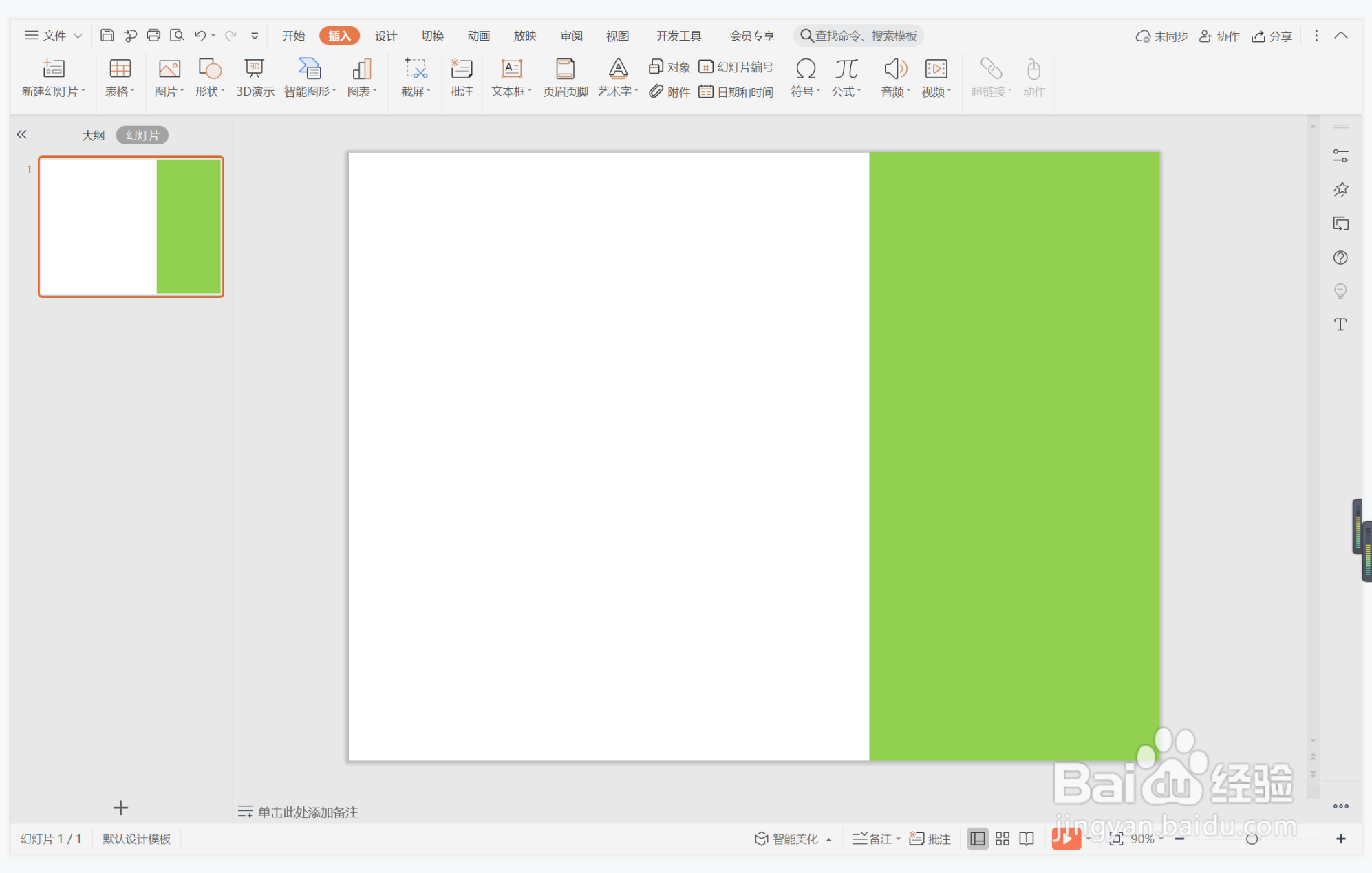Click the Save icon in quick toolbar
The height and width of the screenshot is (873, 1372).
click(x=107, y=35)
